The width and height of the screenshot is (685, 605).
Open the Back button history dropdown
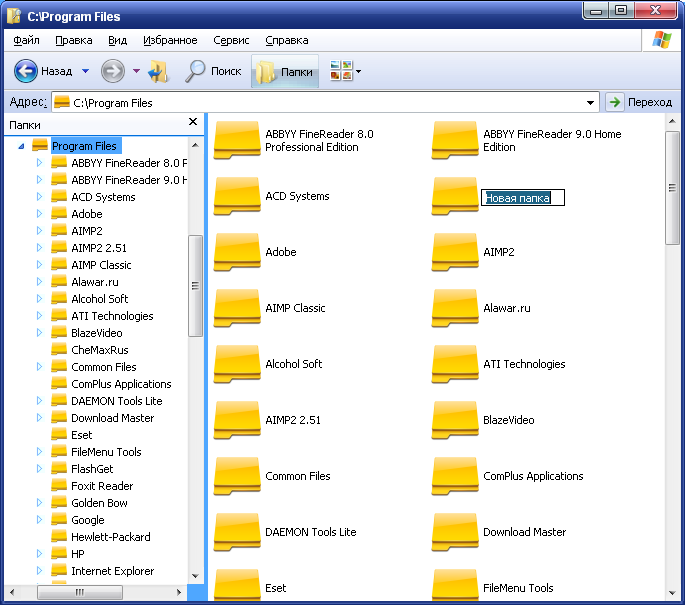pyautogui.click(x=85, y=71)
